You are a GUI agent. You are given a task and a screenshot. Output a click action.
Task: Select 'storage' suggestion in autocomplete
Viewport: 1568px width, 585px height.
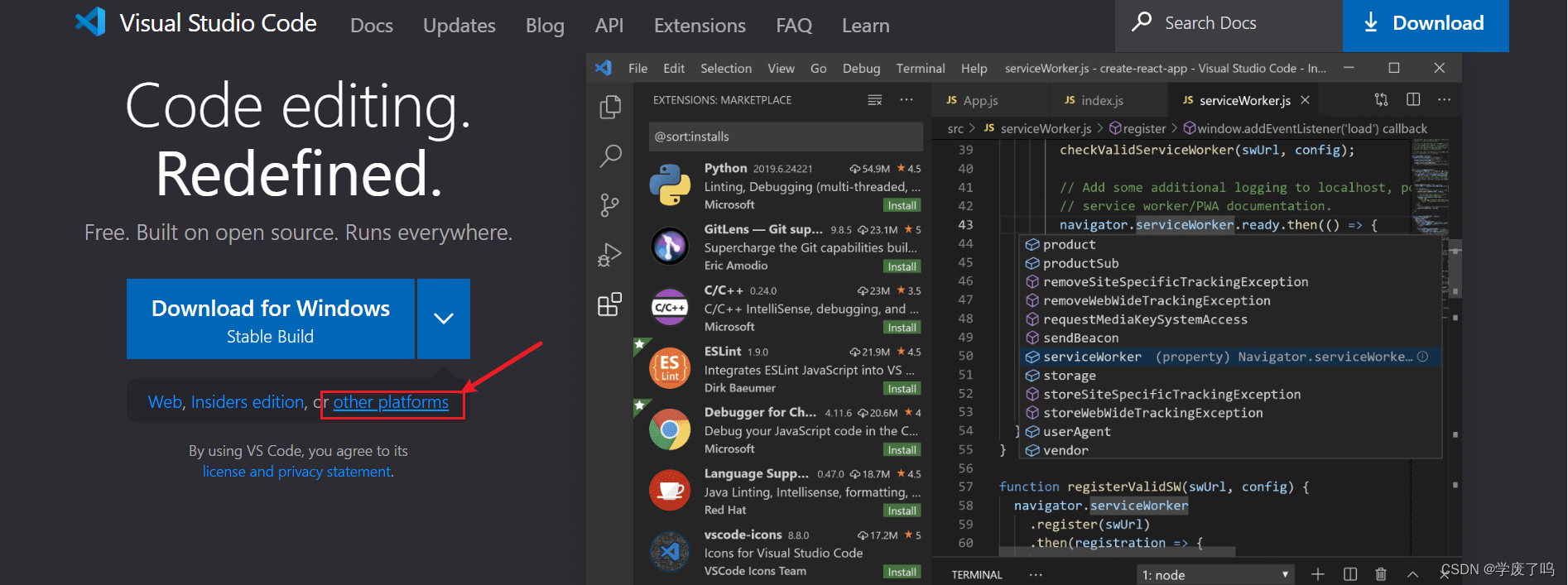[x=1231, y=376]
